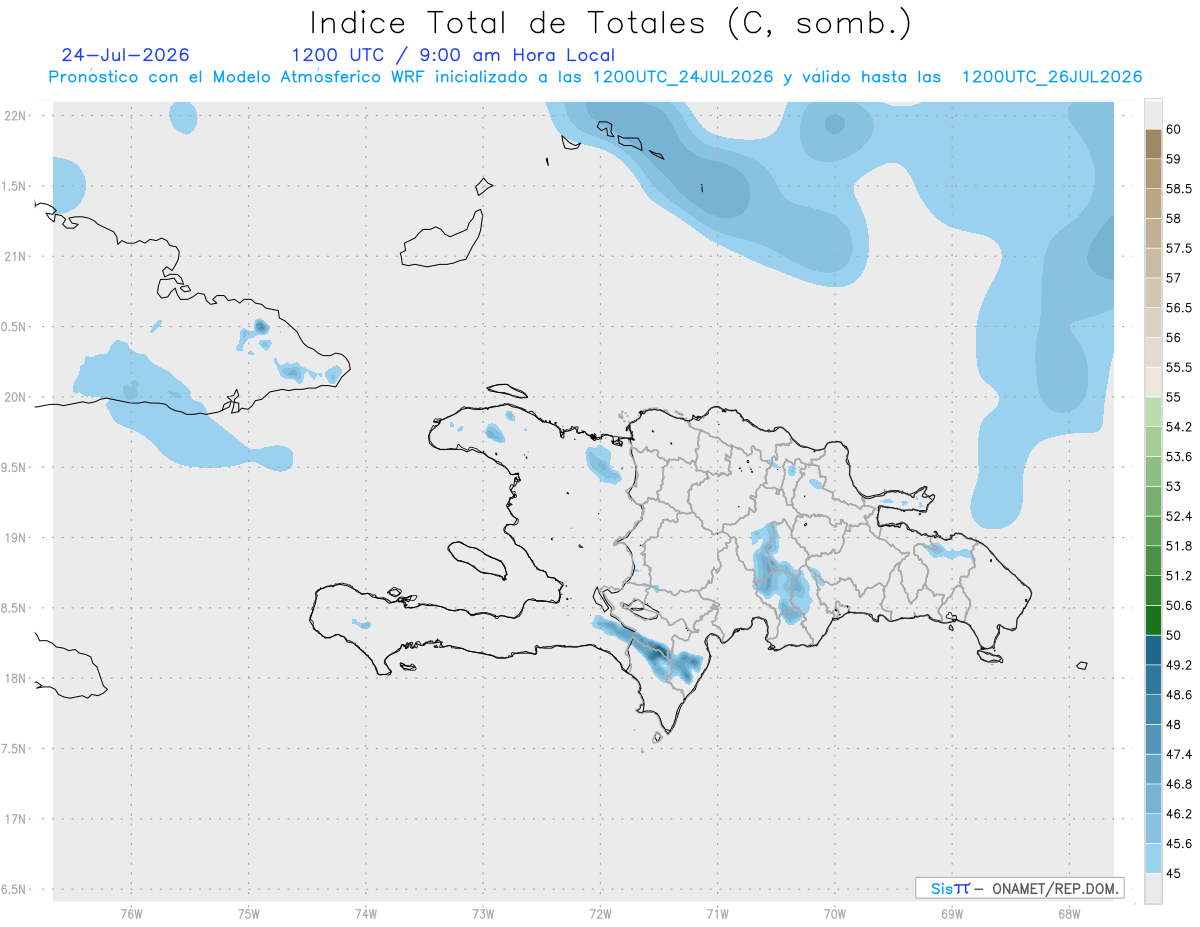Pick the dark blue swatch between 49.2 and 50

(x=1153, y=651)
